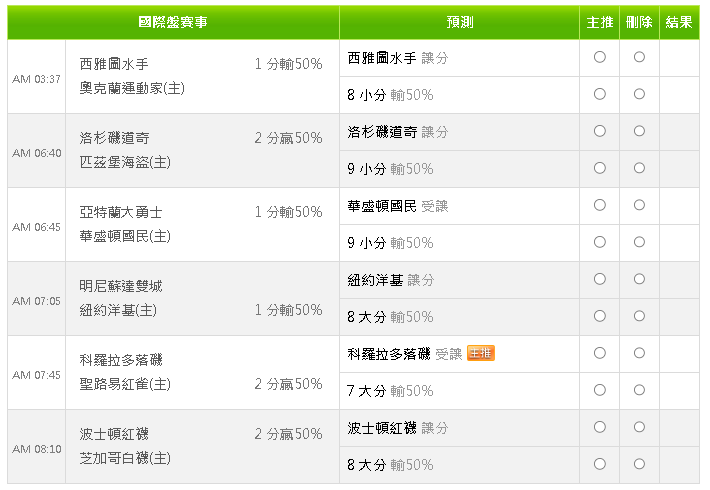Click team name 匹茲堡海盜(主)
This screenshot has height=490, width=710.
tap(125, 162)
